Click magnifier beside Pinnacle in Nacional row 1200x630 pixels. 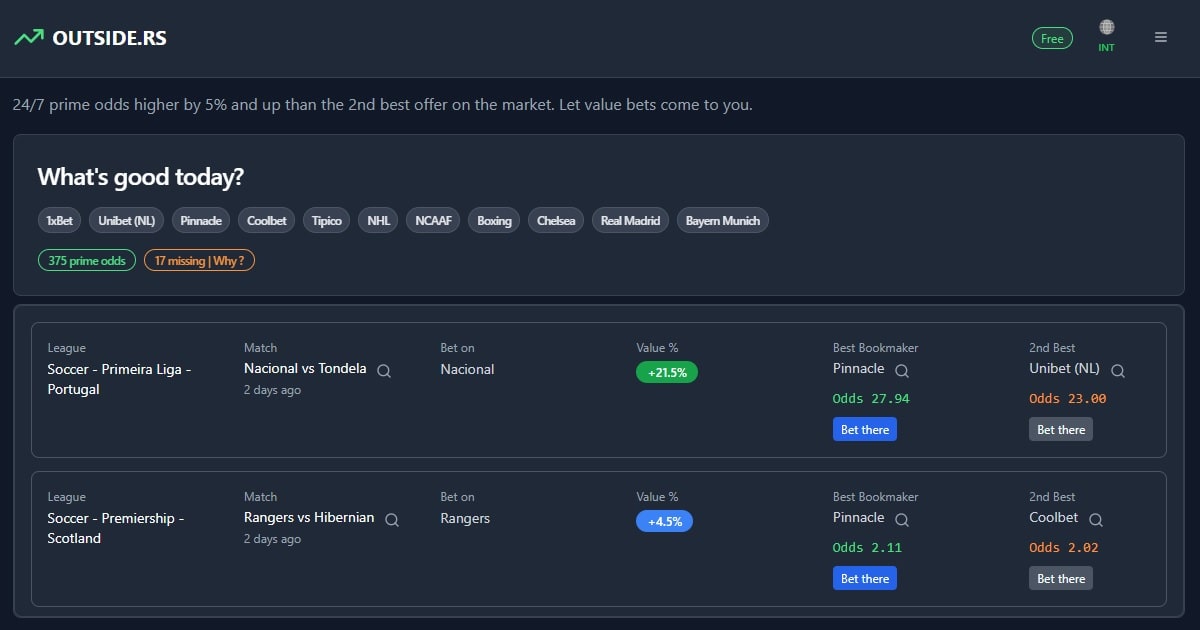coord(902,371)
